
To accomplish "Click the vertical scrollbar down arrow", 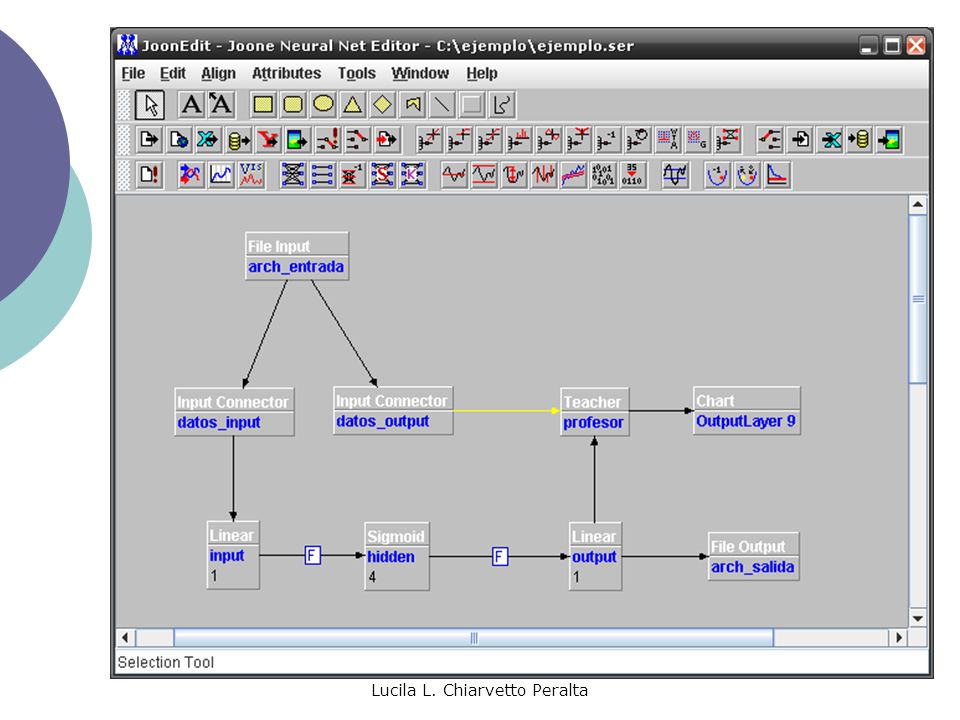I will (x=917, y=618).
